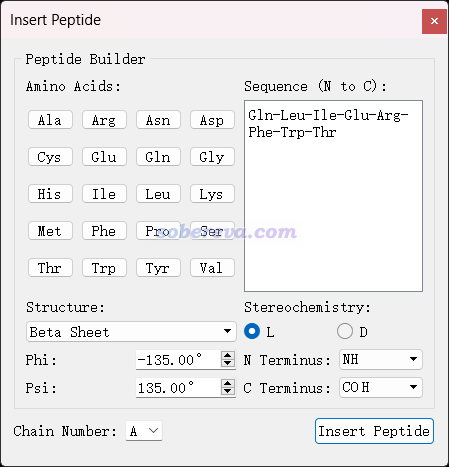Open the Chain Number selector
Image resolution: width=449 pixels, height=467 pixels.
[x=144, y=431]
